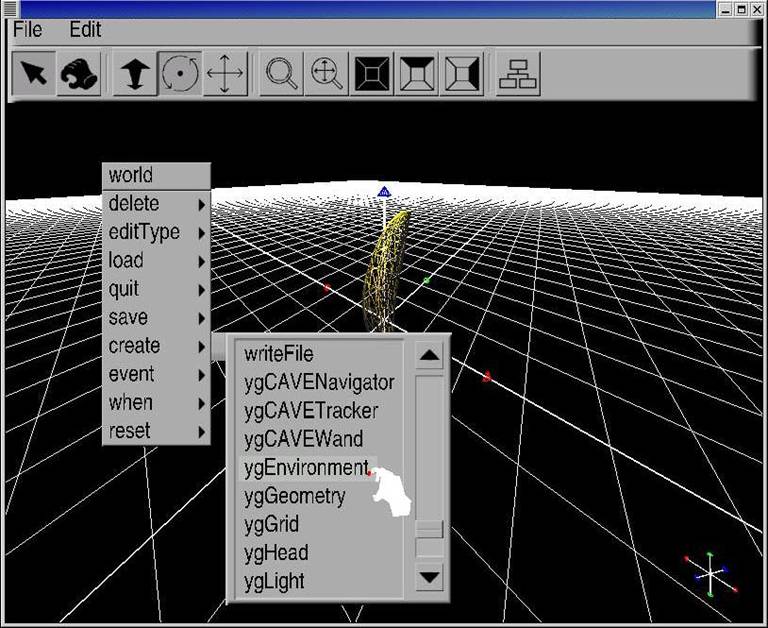
Task: Open the hierarchy tree diagram icon
Action: (518, 73)
